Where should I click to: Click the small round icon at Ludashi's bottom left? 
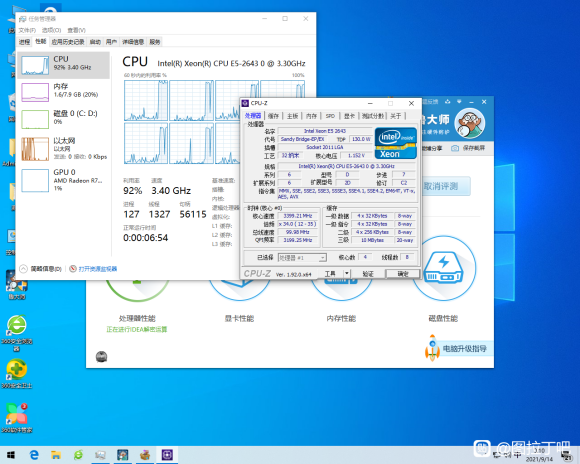point(101,357)
